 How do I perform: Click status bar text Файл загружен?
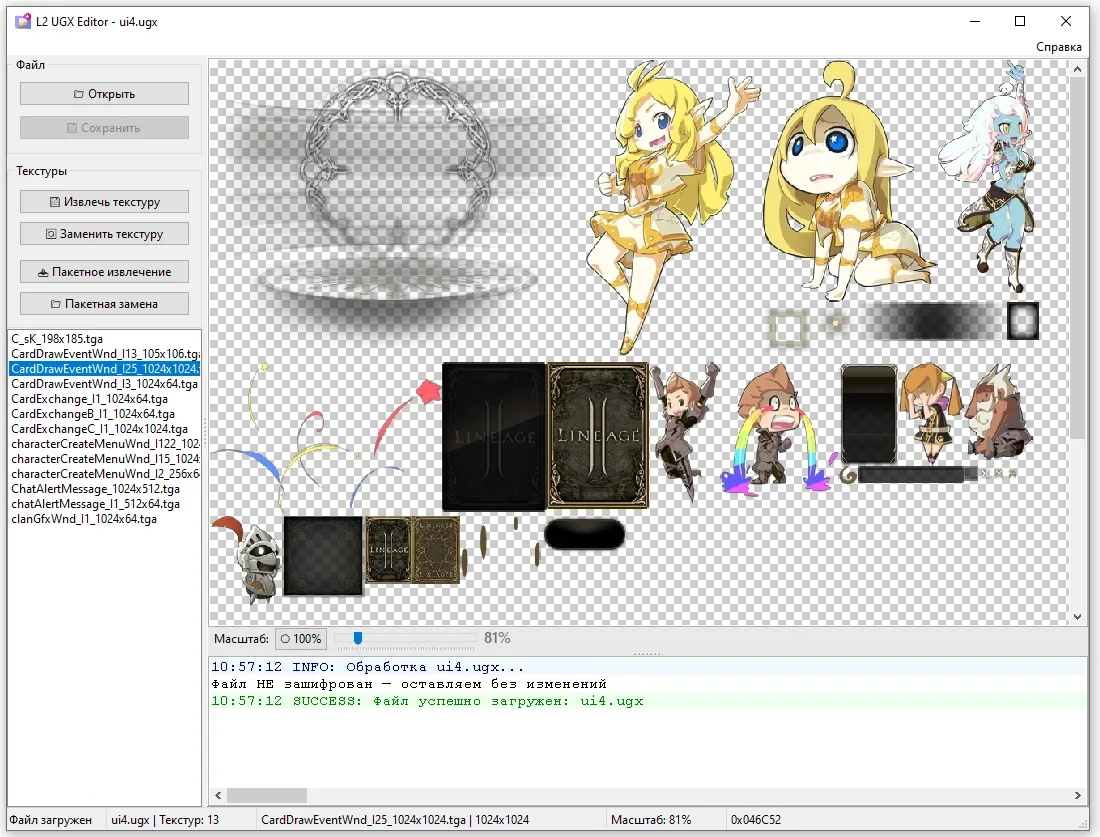pyautogui.click(x=51, y=819)
